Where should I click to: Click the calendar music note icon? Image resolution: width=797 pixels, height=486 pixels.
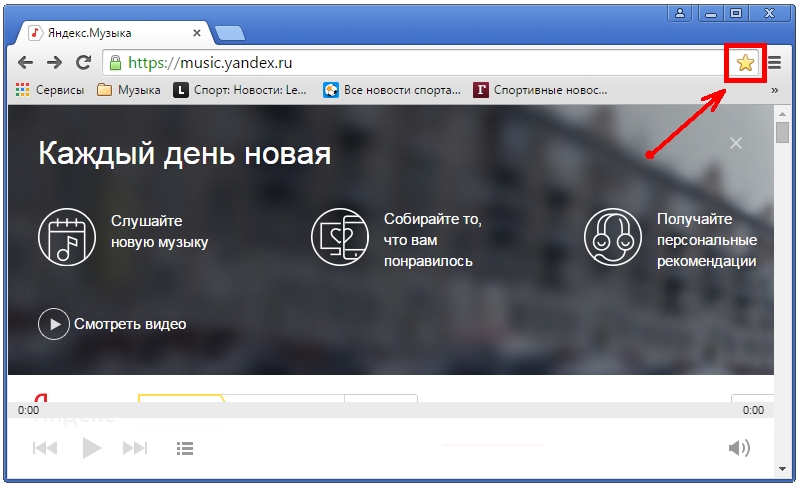pos(67,236)
